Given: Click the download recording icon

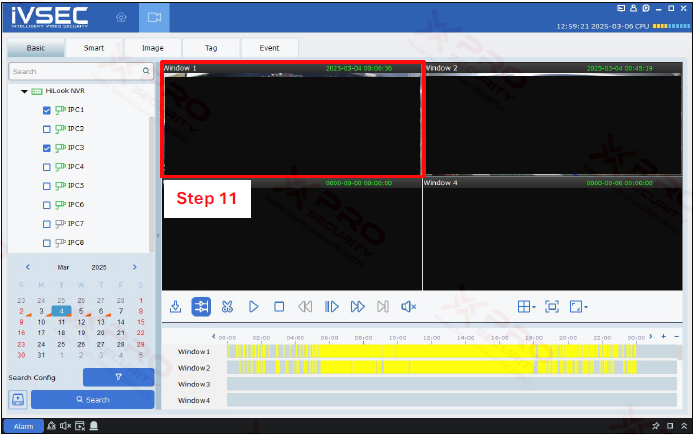Looking at the screenshot, I should pos(175,307).
